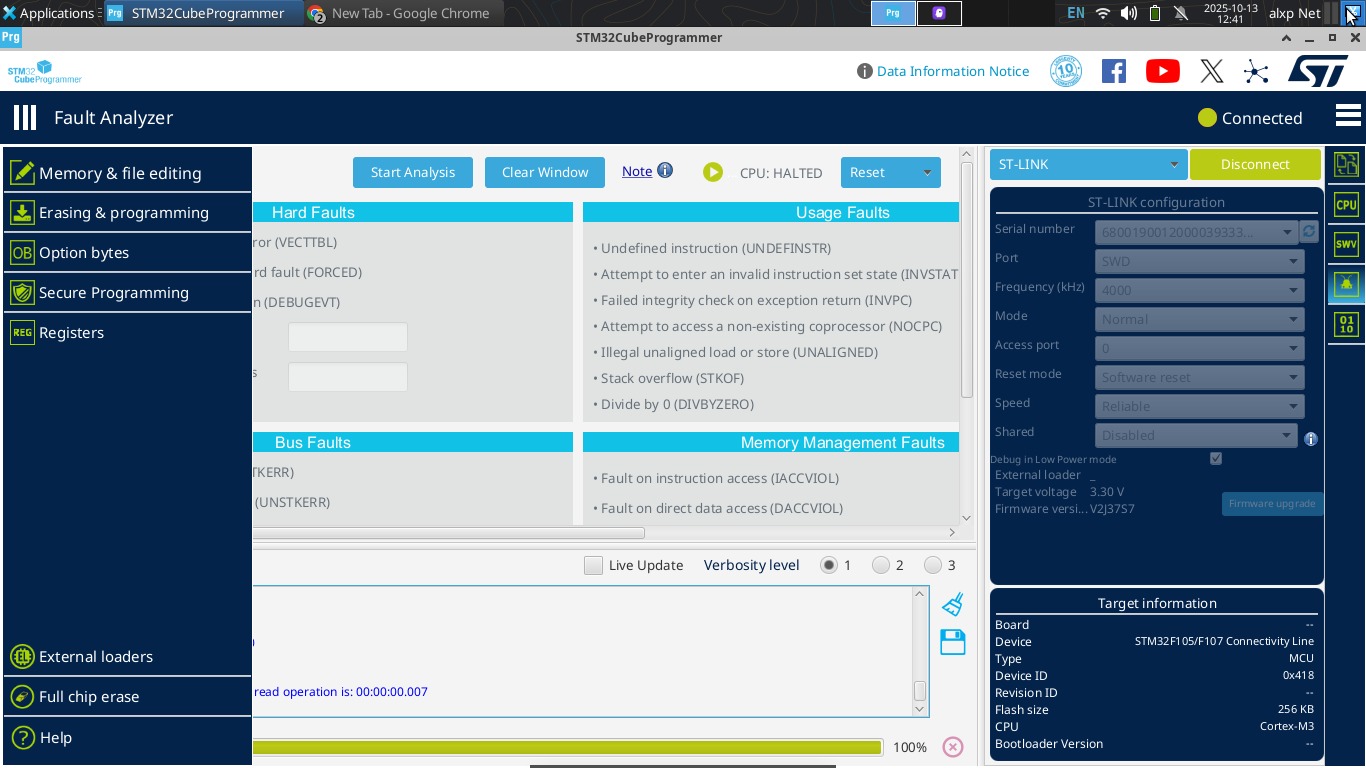
Task: Click the save log floppy disk icon
Action: [953, 642]
